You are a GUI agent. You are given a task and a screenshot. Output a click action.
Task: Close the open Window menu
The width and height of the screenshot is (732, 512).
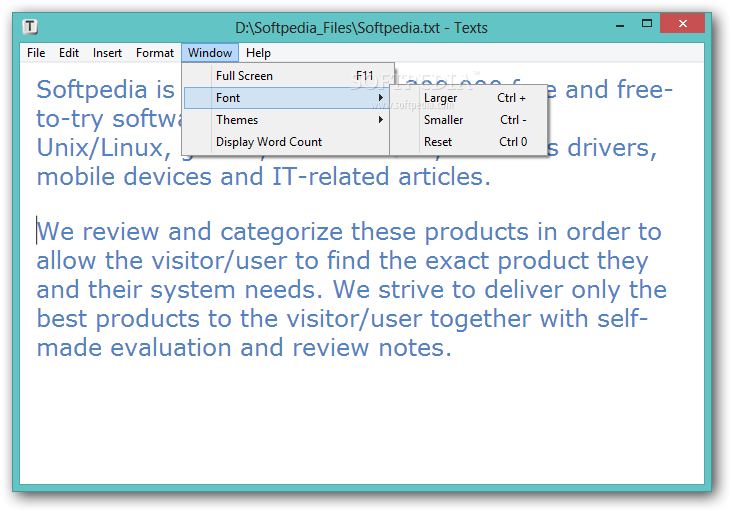pyautogui.click(x=210, y=53)
